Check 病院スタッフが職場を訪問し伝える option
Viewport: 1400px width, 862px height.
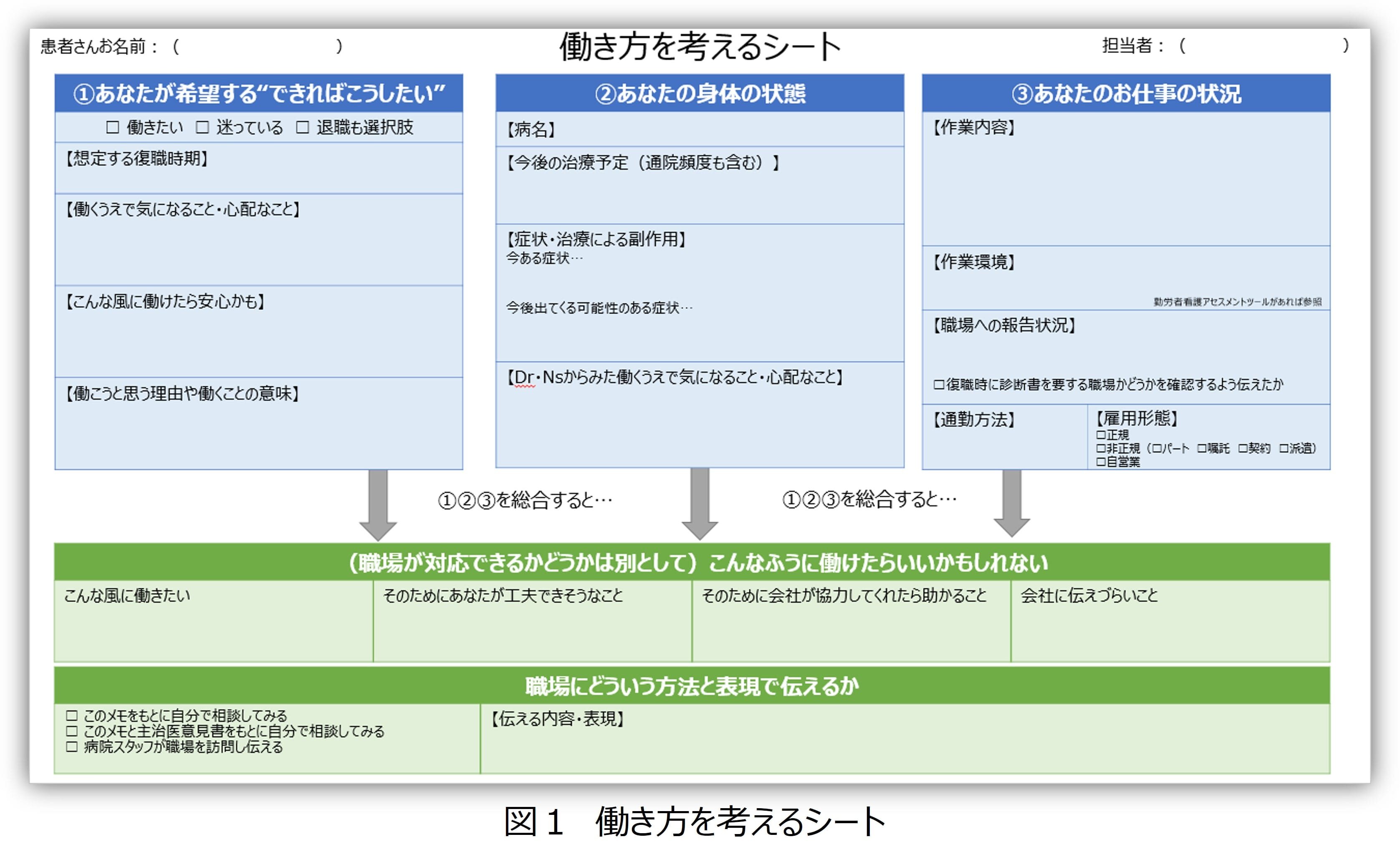(72, 747)
